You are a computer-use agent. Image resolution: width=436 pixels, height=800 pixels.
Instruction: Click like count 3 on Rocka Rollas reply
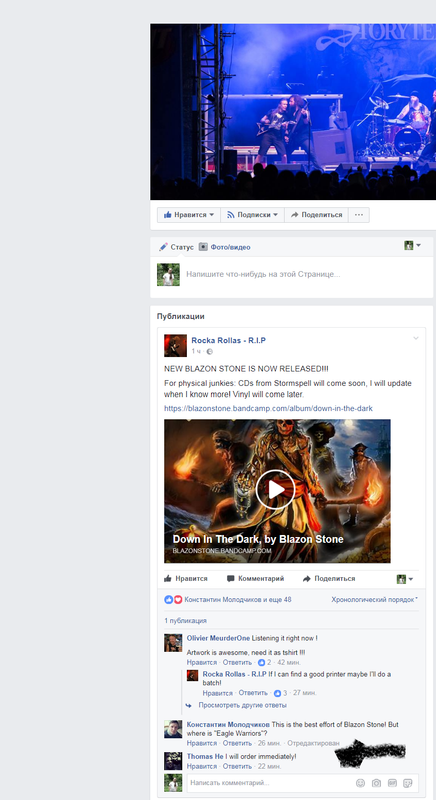click(280, 693)
